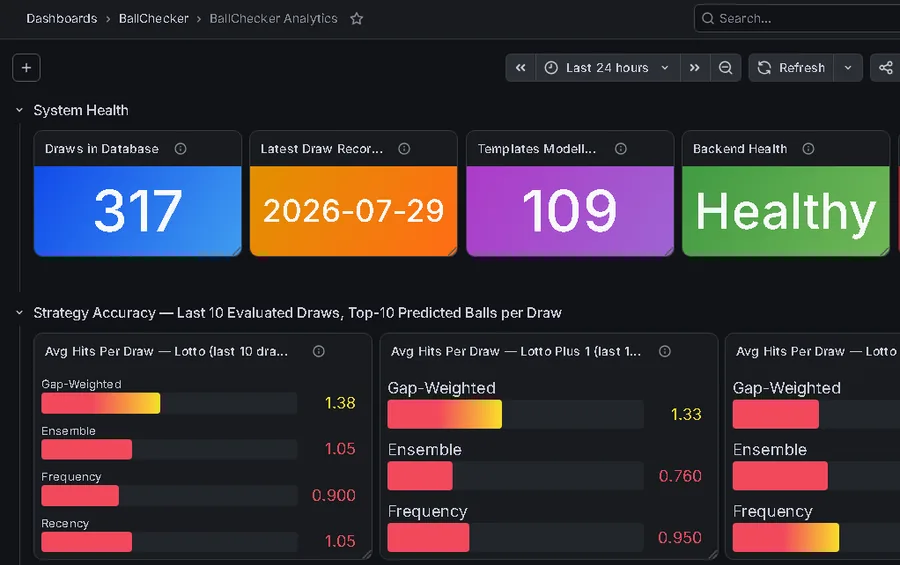The image size is (900, 565).
Task: Click Lotto panel Gap-Weighted bar
Action: coord(169,403)
